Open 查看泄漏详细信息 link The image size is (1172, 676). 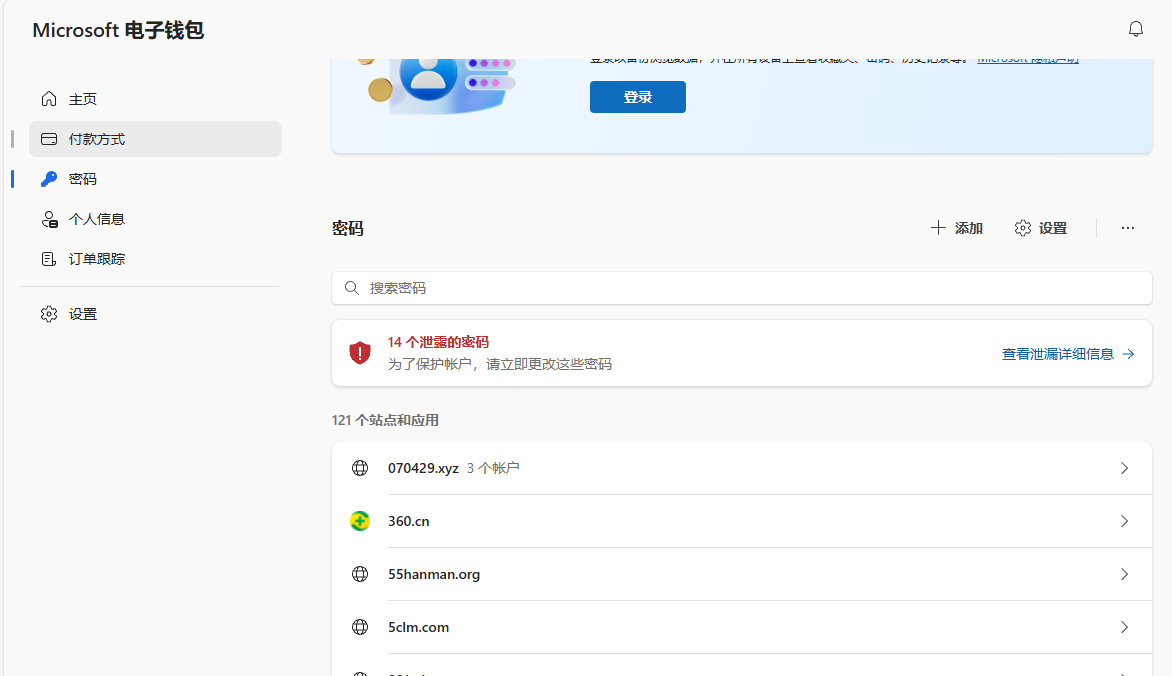pos(1067,354)
